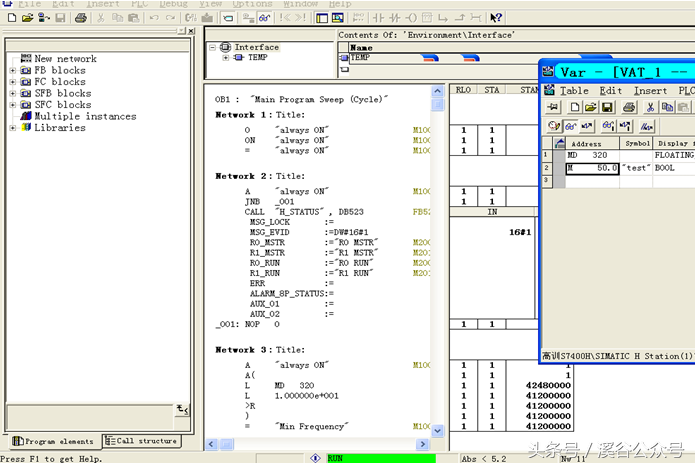The image size is (695, 465).
Task: Expand the SFC blocks tree node
Action: click(12, 104)
